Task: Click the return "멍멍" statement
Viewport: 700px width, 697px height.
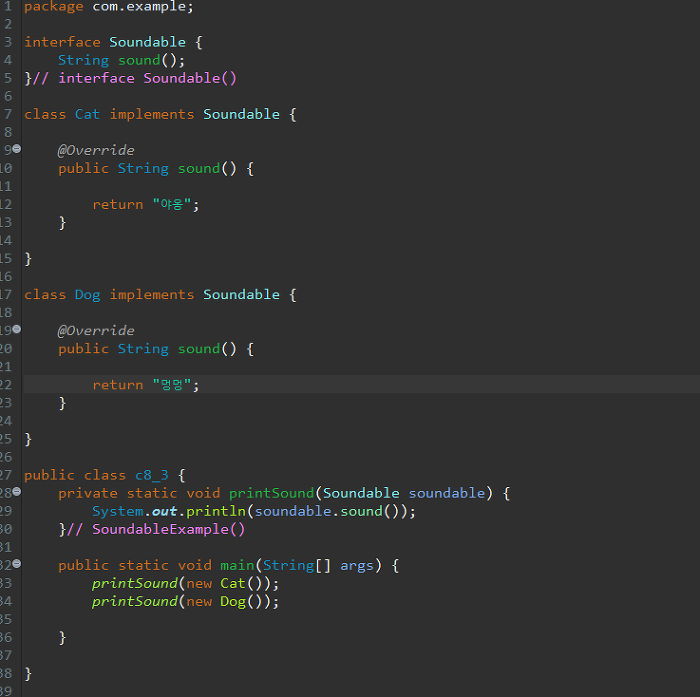Action: point(146,385)
